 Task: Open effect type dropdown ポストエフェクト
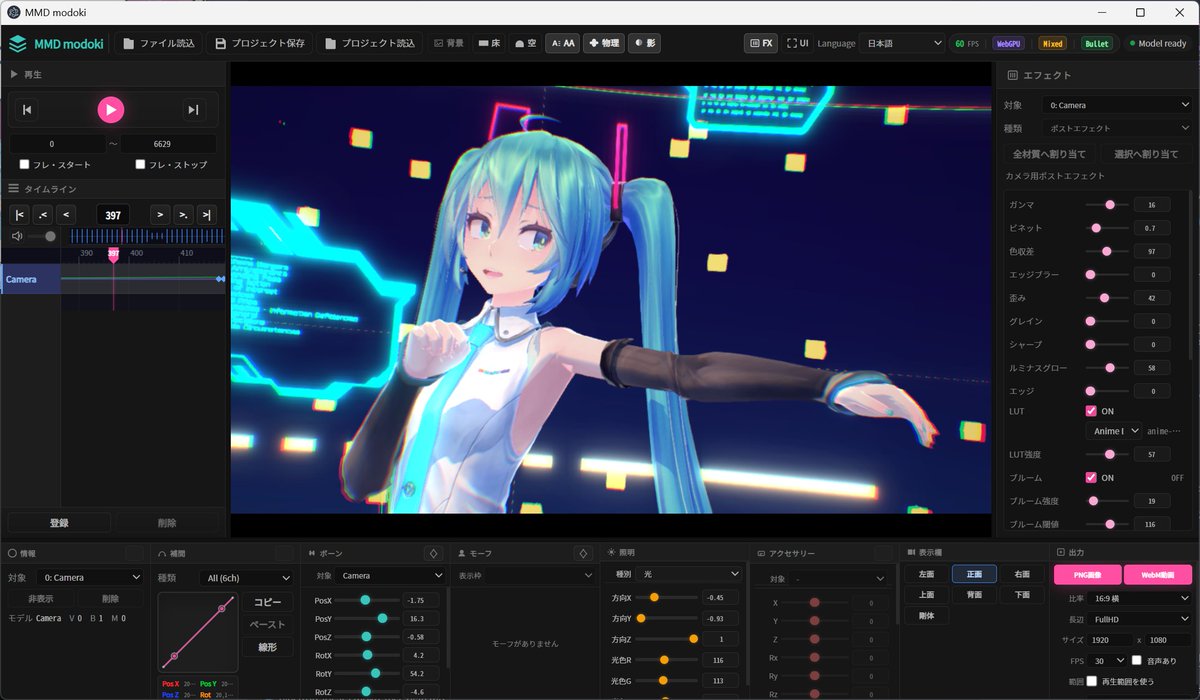(1116, 128)
